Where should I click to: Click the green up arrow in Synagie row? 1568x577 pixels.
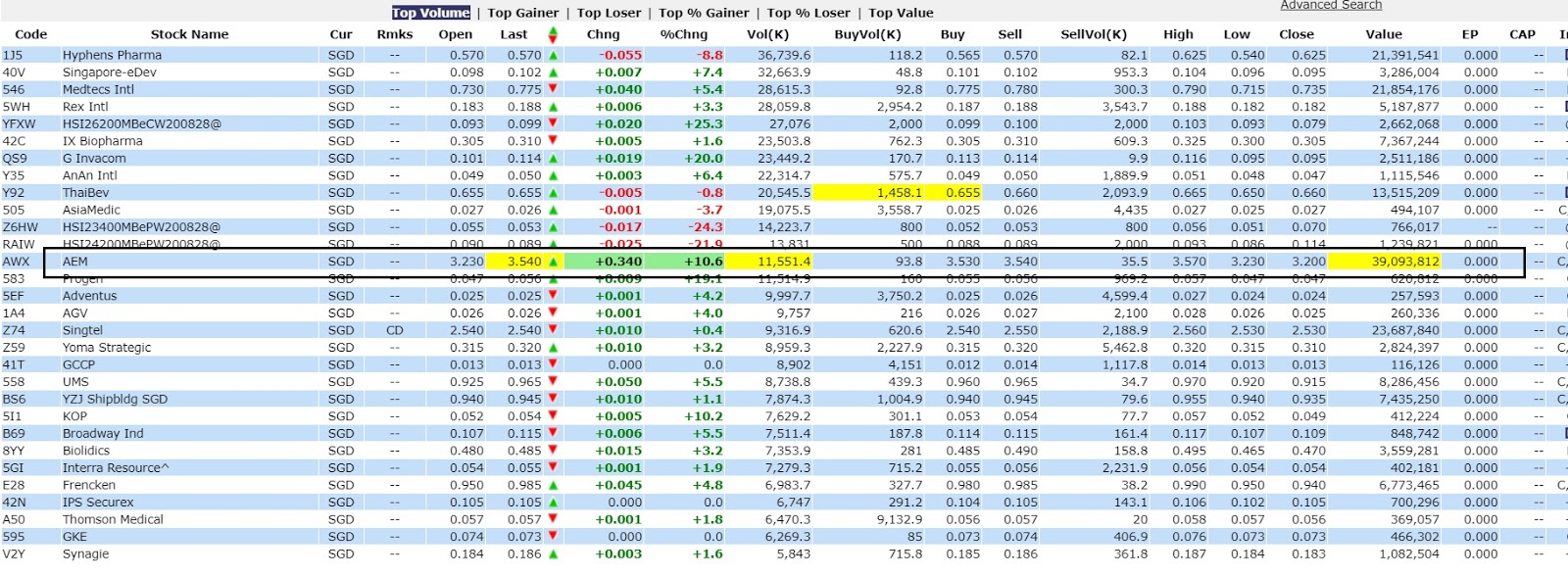click(x=553, y=553)
